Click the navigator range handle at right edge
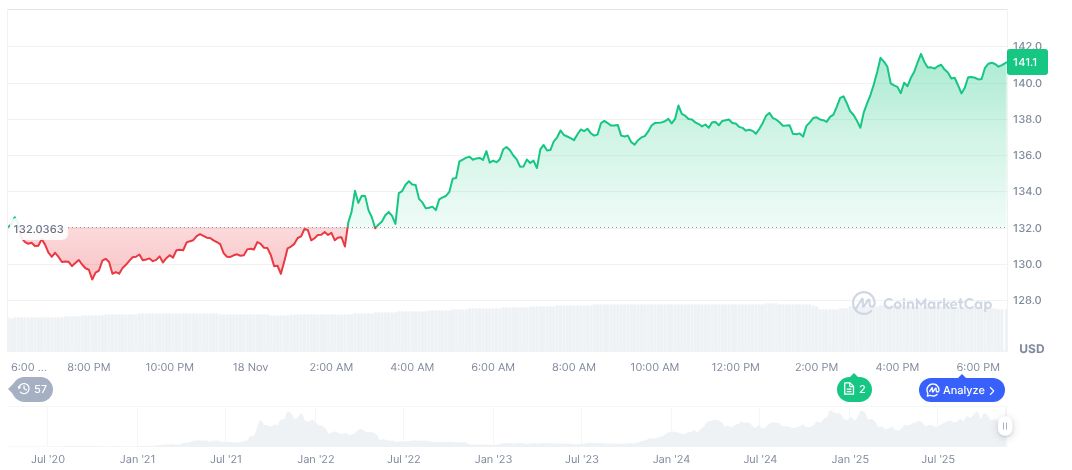 [x=1004, y=426]
